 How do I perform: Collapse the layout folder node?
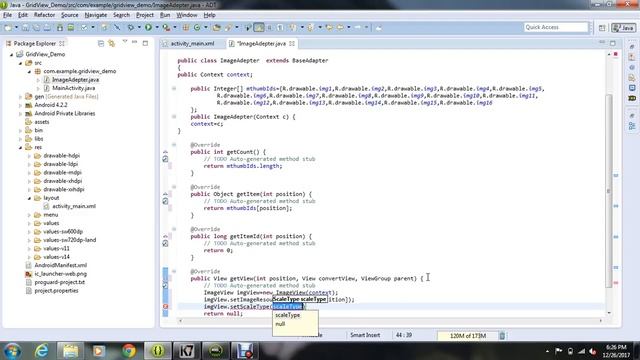29,198
